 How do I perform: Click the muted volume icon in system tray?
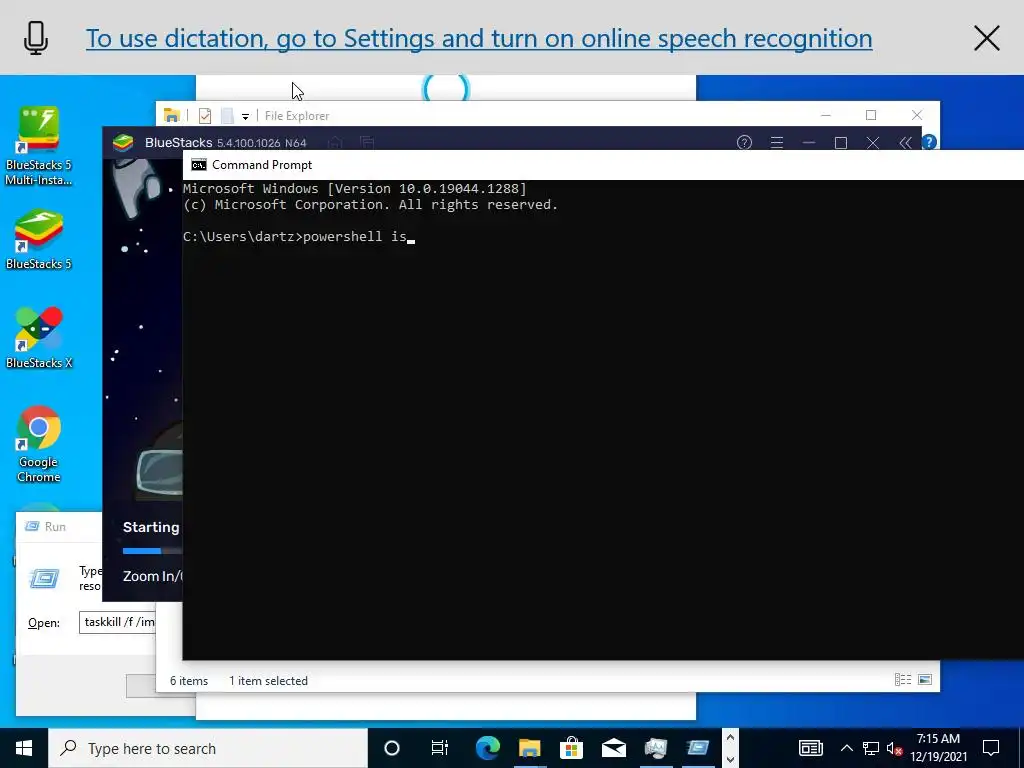click(x=894, y=749)
